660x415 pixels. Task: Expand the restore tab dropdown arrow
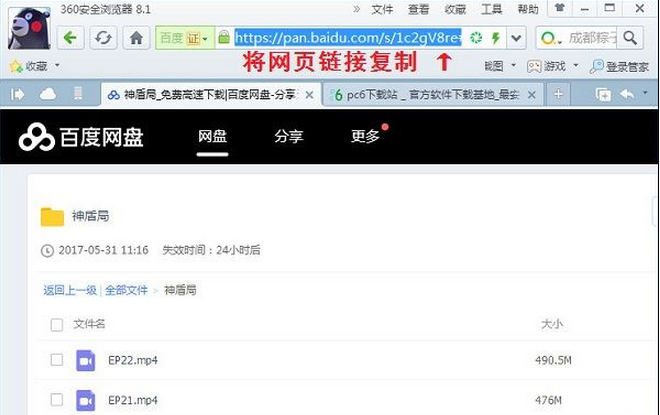tap(645, 92)
